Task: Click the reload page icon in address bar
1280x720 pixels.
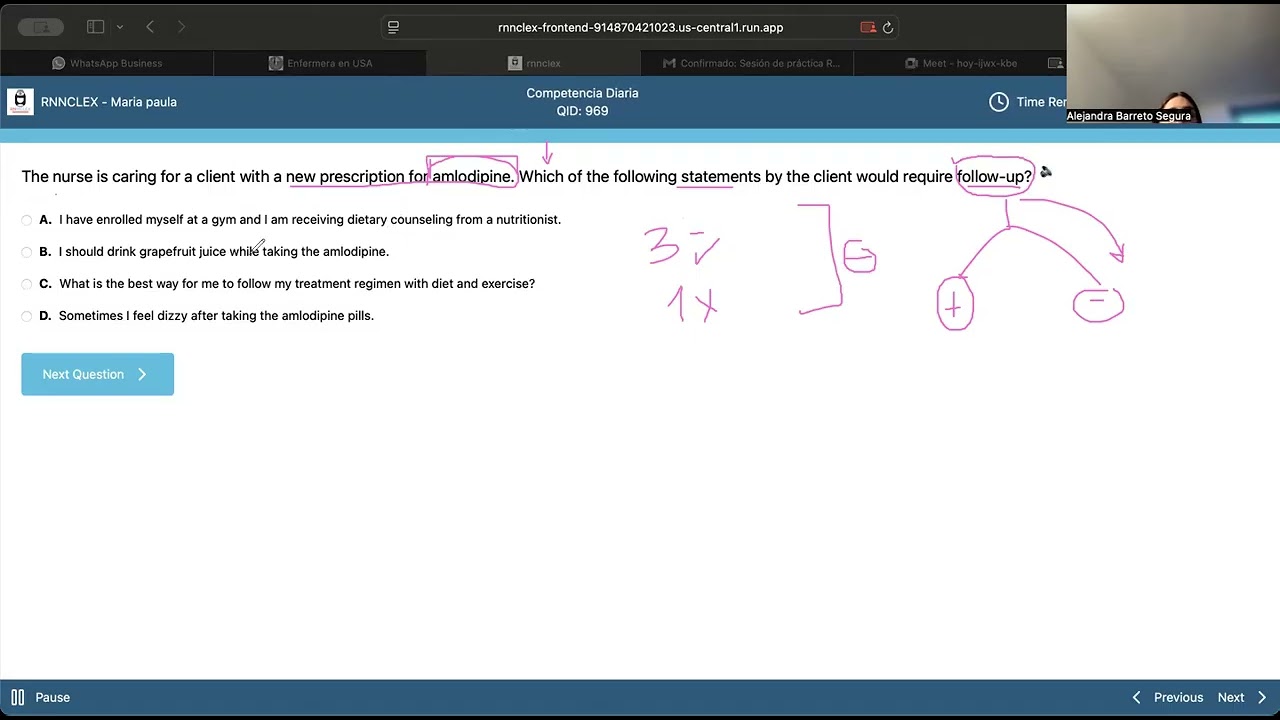Action: [x=888, y=28]
